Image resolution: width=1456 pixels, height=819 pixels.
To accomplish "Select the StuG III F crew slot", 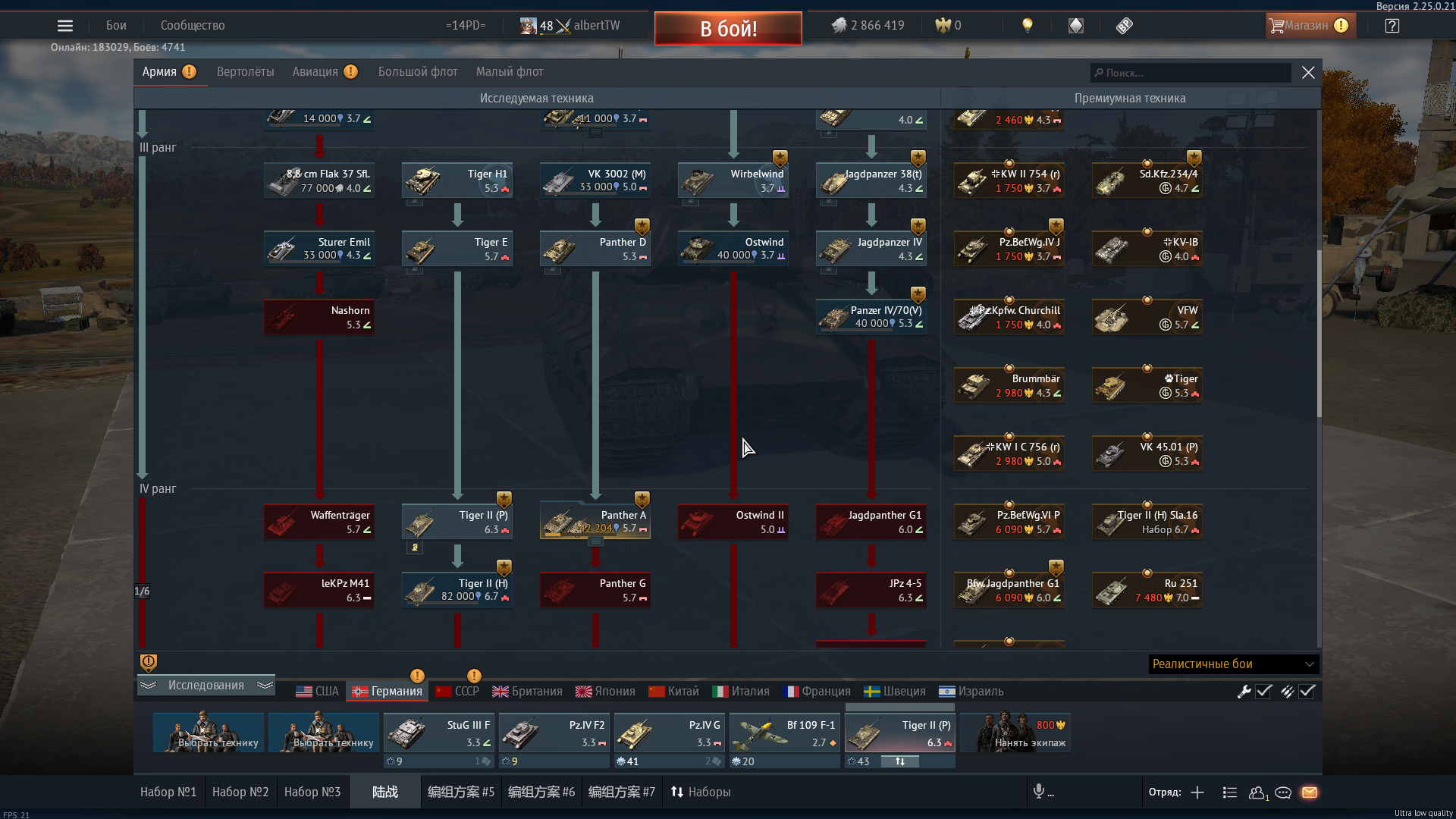I will tap(439, 733).
